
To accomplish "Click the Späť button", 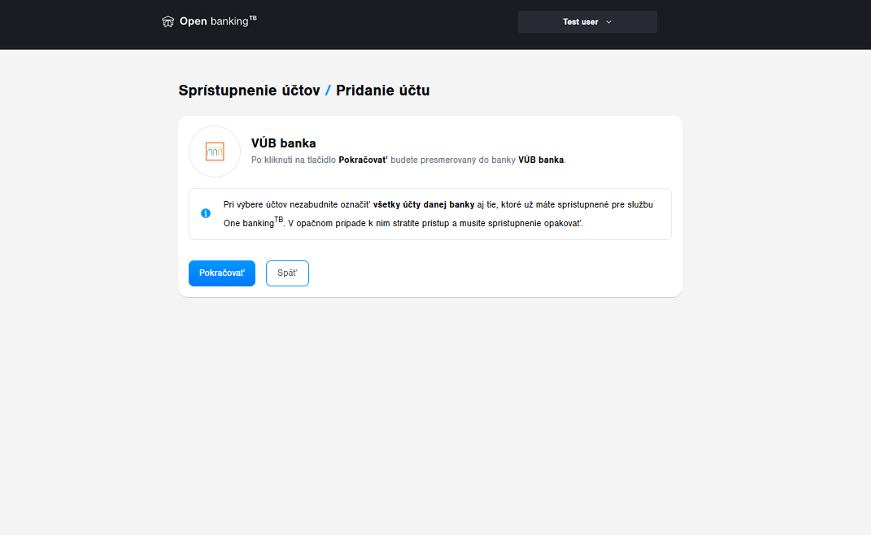I will point(287,273).
